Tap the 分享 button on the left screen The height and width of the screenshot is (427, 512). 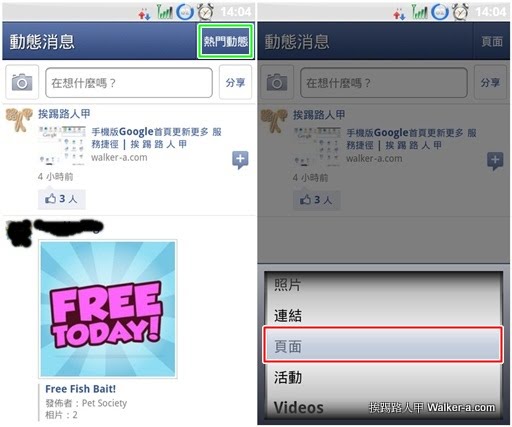click(235, 82)
